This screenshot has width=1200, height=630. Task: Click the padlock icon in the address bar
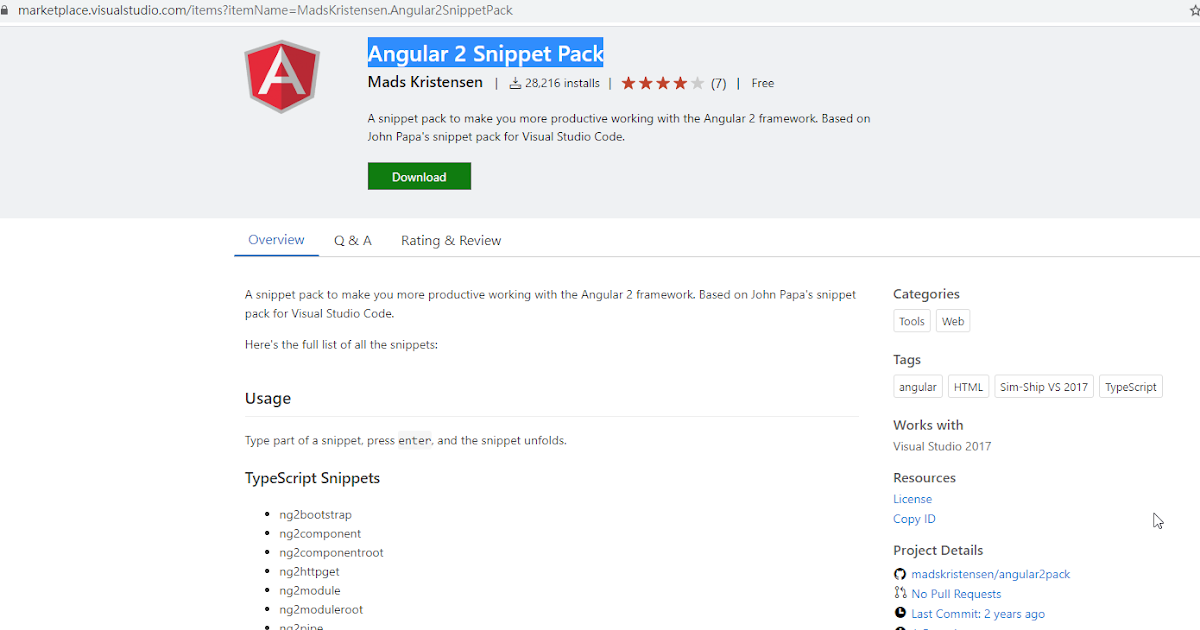point(11,10)
